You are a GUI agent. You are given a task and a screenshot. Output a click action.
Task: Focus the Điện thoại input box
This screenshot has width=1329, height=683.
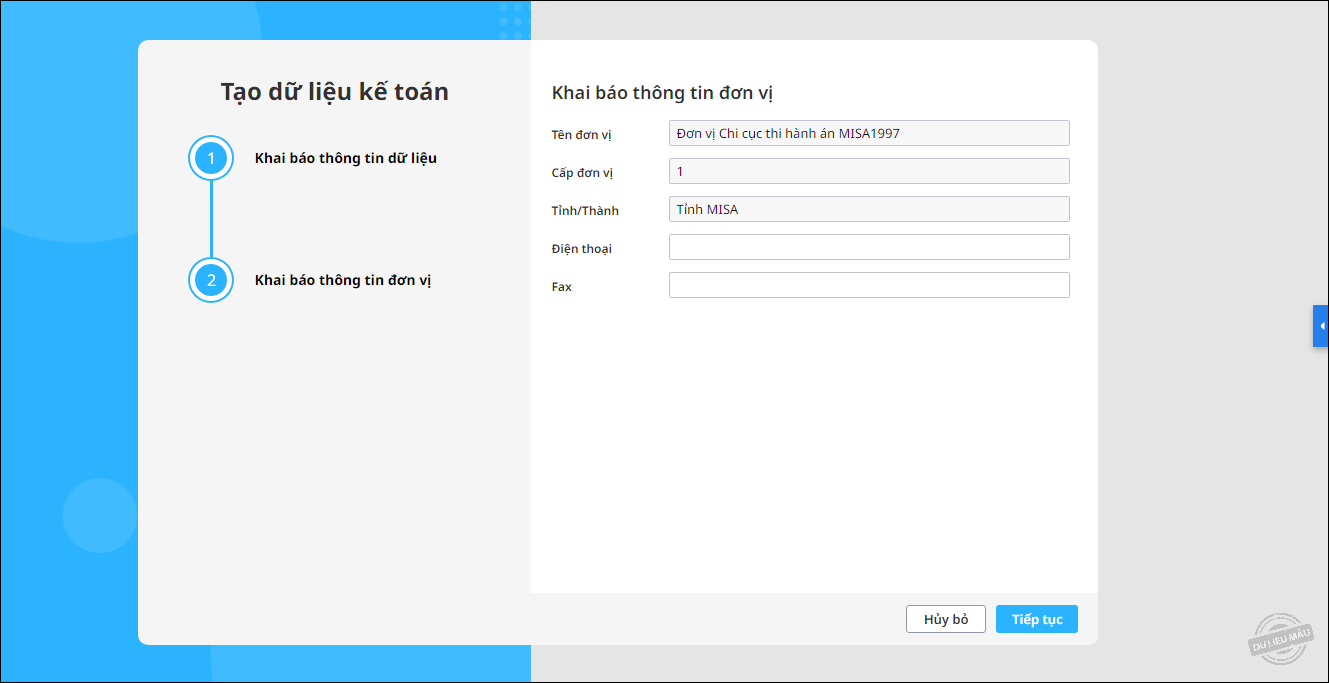[x=869, y=247]
